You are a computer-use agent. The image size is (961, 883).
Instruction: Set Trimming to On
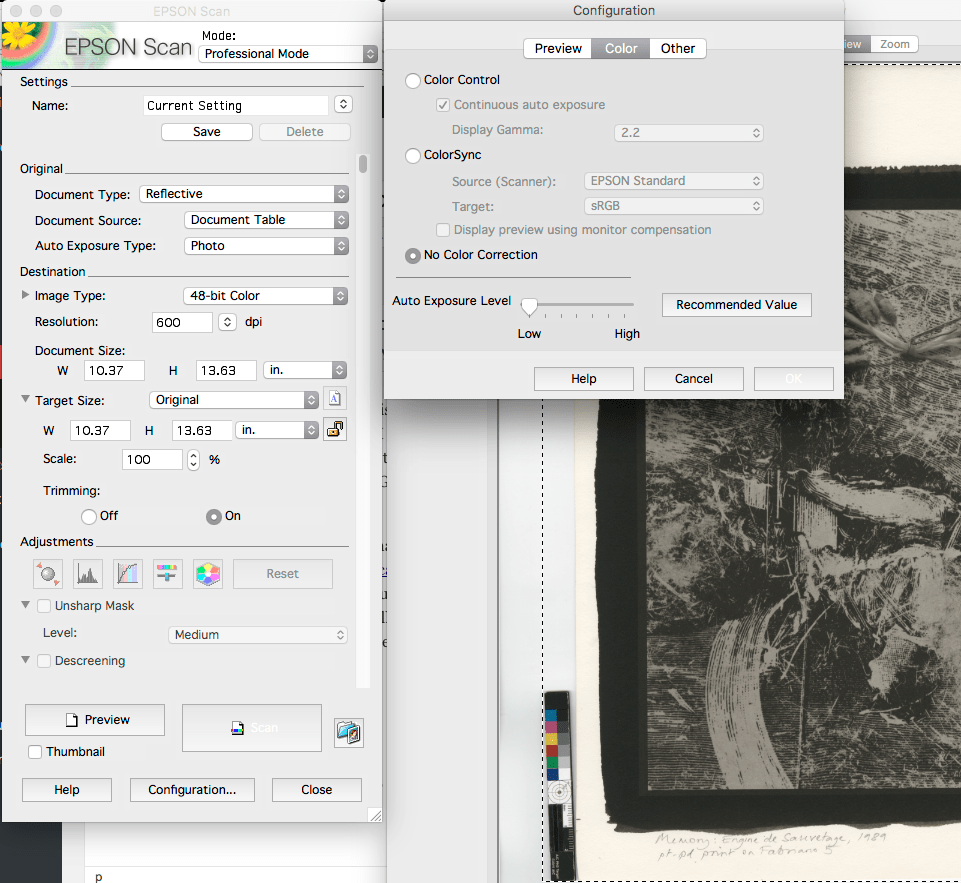(213, 517)
